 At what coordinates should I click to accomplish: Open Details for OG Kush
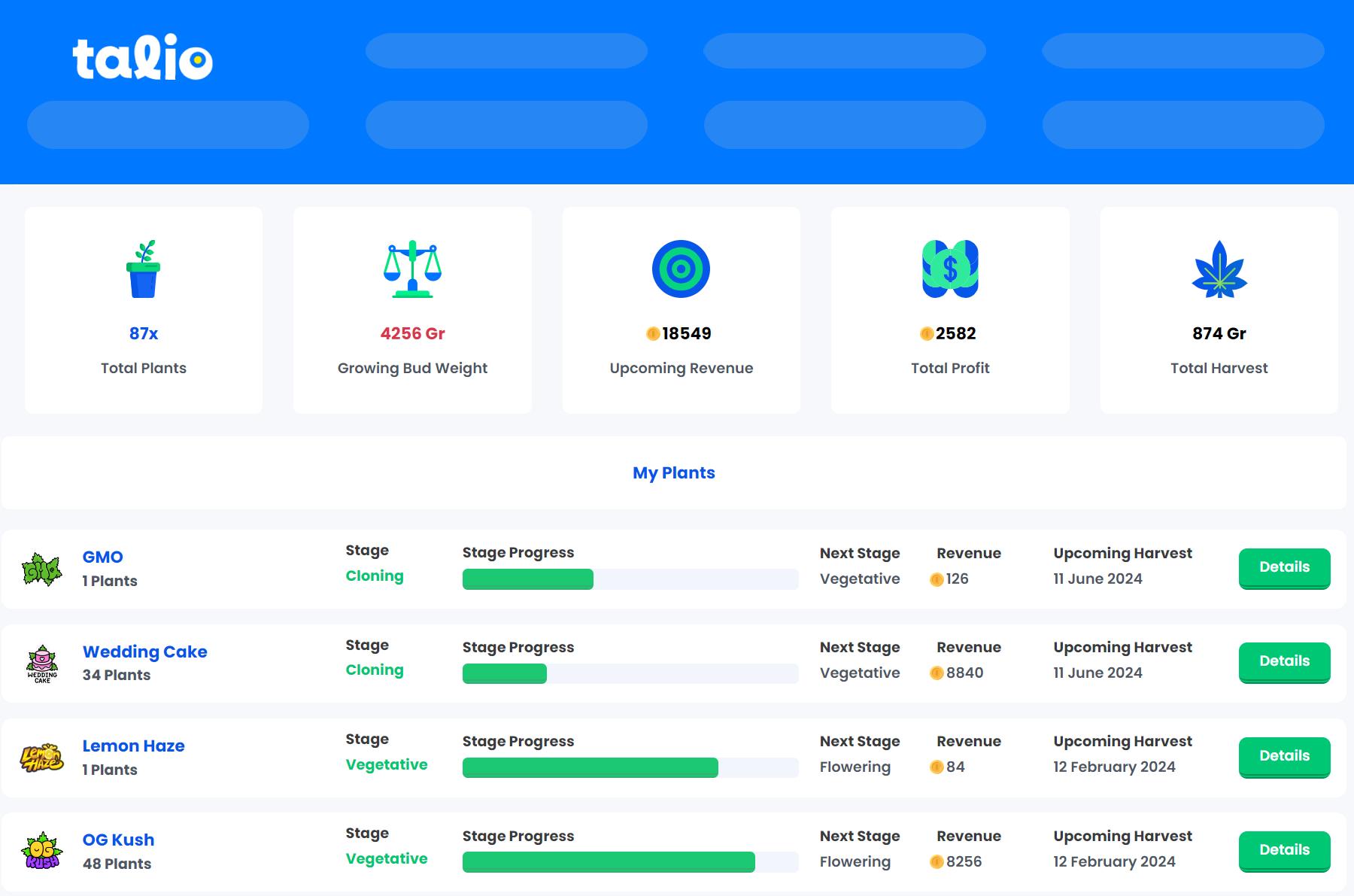click(1284, 851)
